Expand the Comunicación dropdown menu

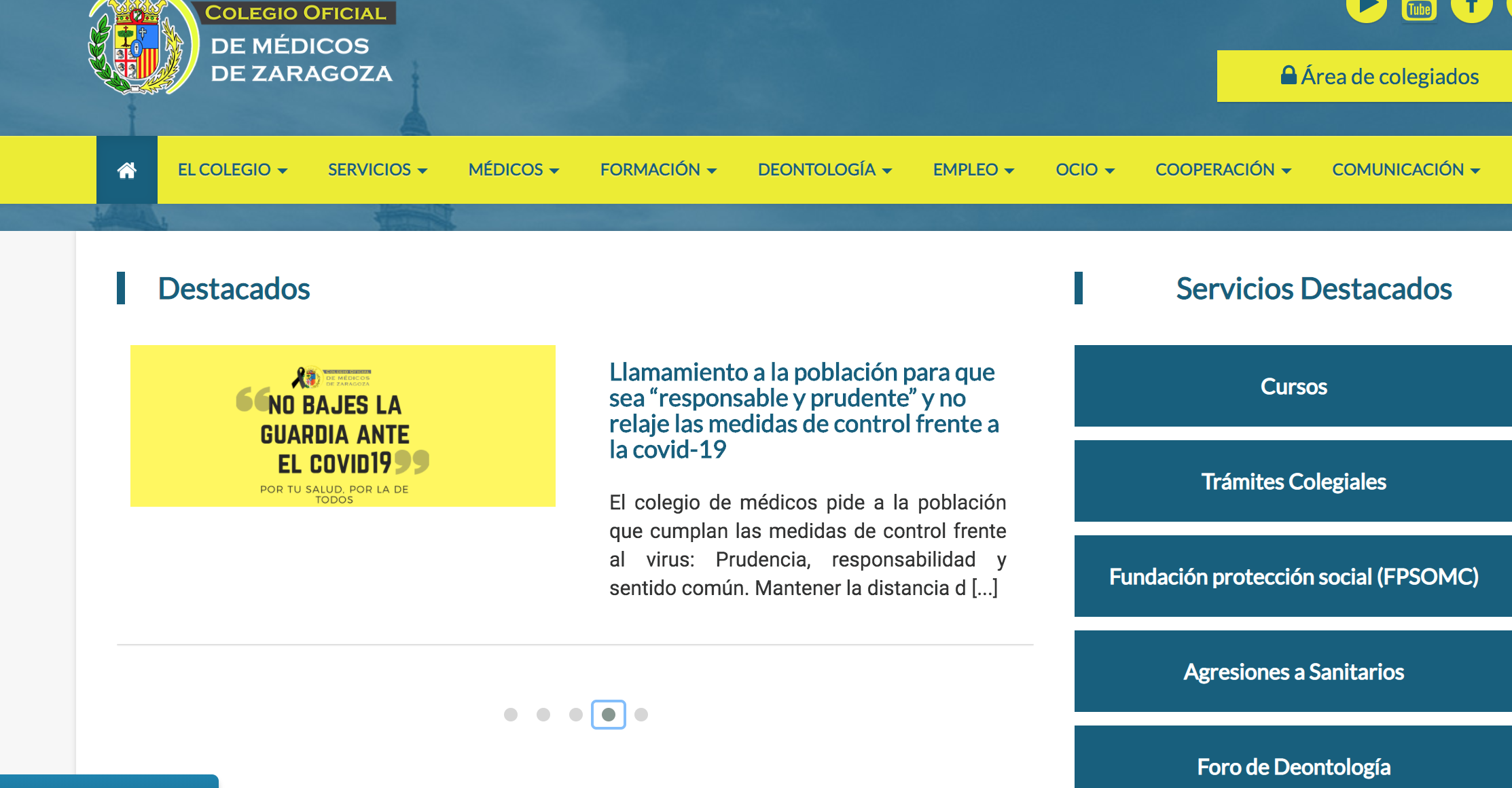1405,170
